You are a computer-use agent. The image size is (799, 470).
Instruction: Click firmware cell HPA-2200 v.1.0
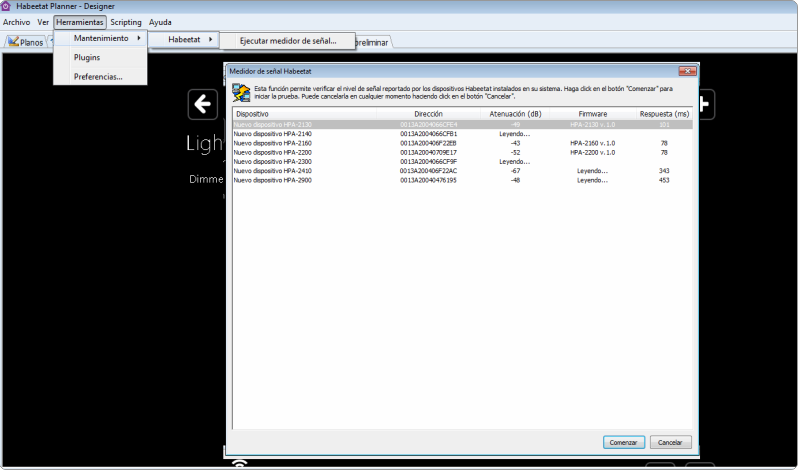593,152
